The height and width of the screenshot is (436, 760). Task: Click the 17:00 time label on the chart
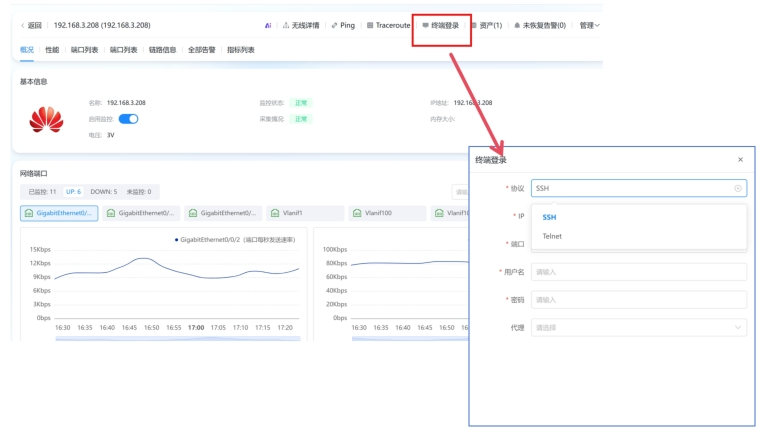pos(196,327)
